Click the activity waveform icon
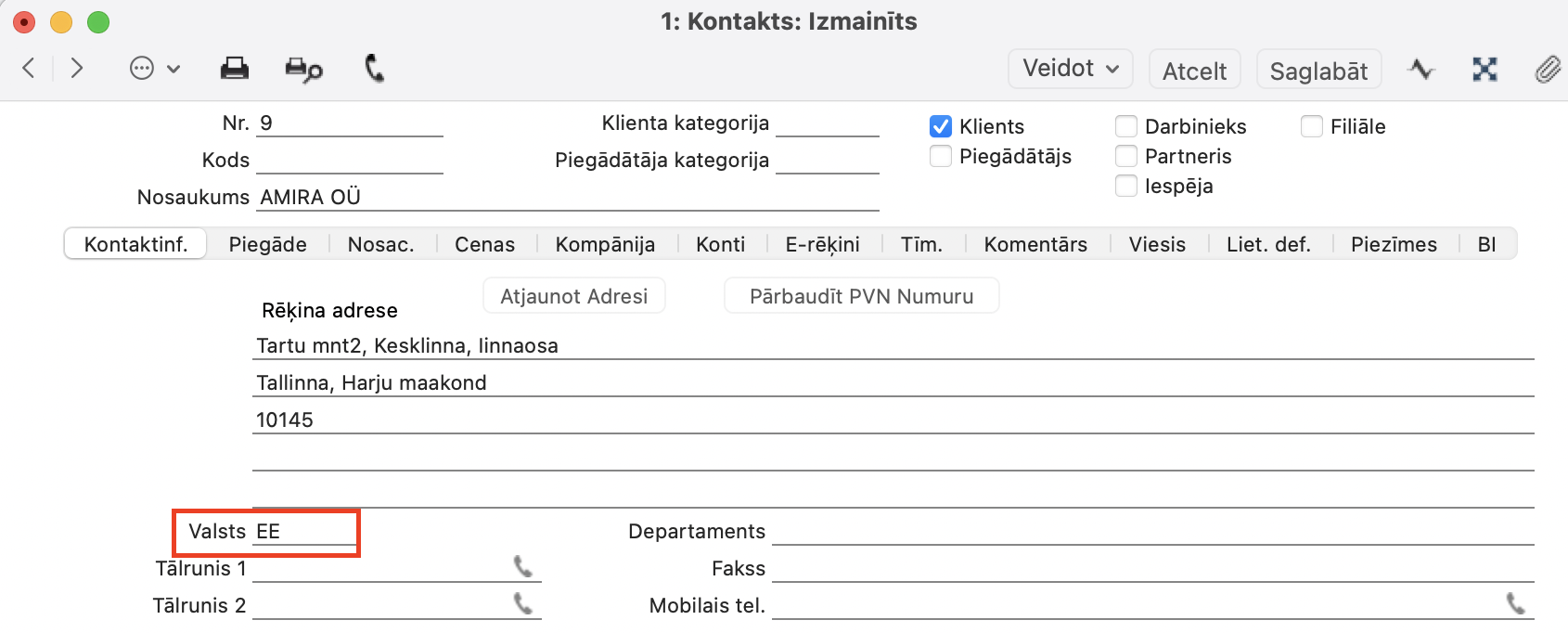 (1420, 70)
